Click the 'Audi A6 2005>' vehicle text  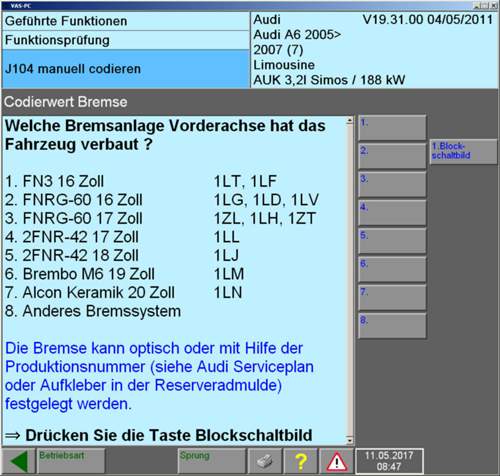tap(297, 35)
